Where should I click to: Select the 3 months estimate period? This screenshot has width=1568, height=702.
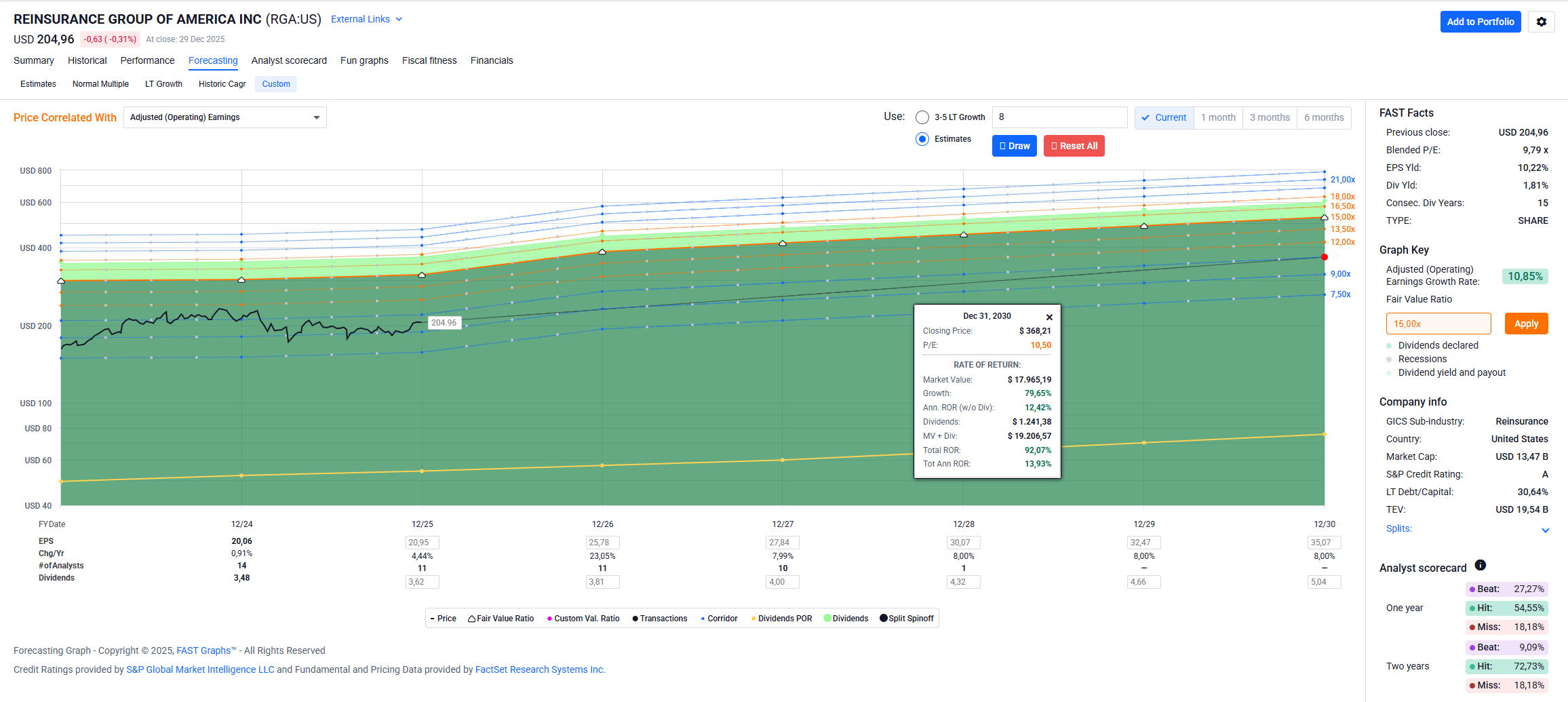coord(1269,117)
